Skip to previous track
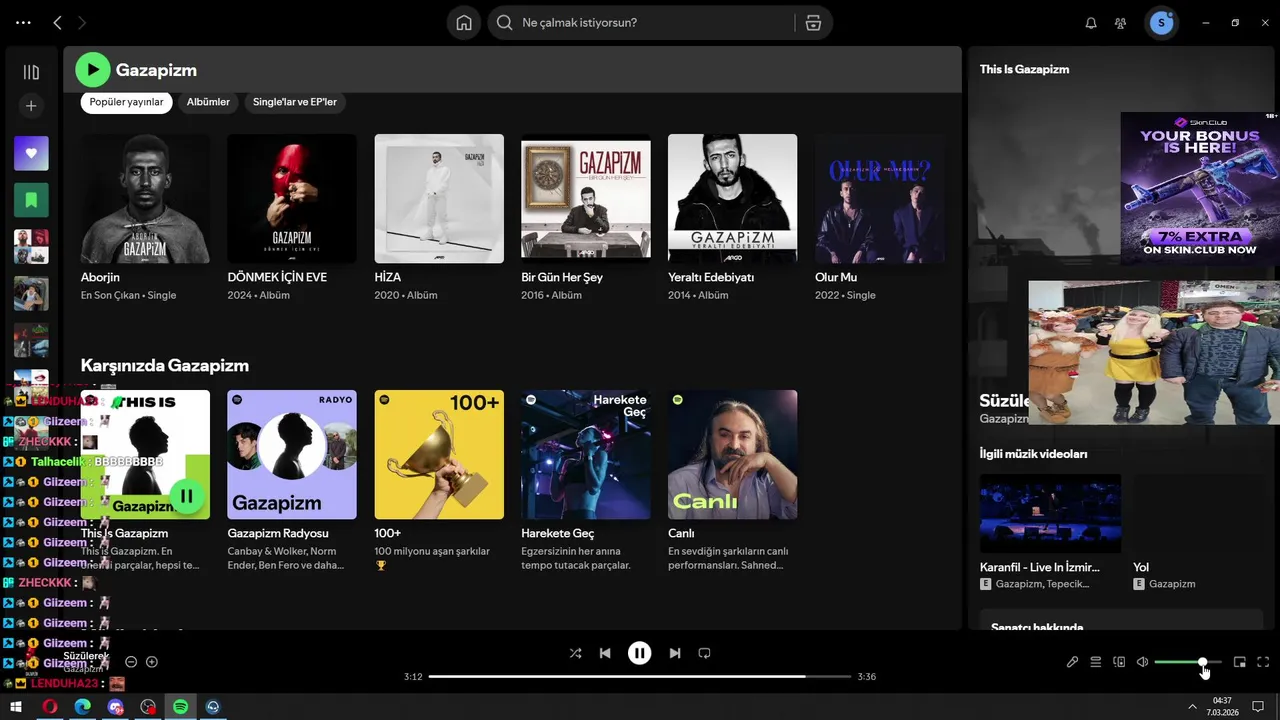The image size is (1280, 720). point(605,653)
